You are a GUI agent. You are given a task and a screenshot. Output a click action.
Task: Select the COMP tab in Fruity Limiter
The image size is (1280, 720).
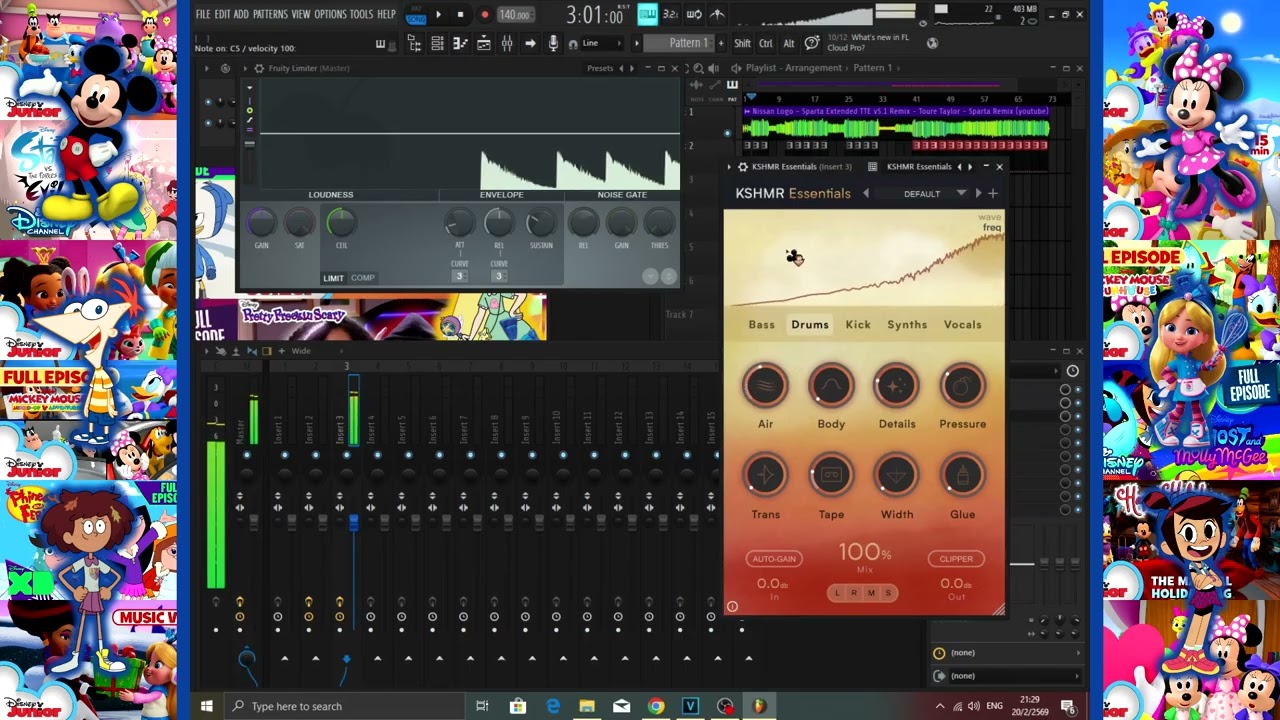(362, 278)
